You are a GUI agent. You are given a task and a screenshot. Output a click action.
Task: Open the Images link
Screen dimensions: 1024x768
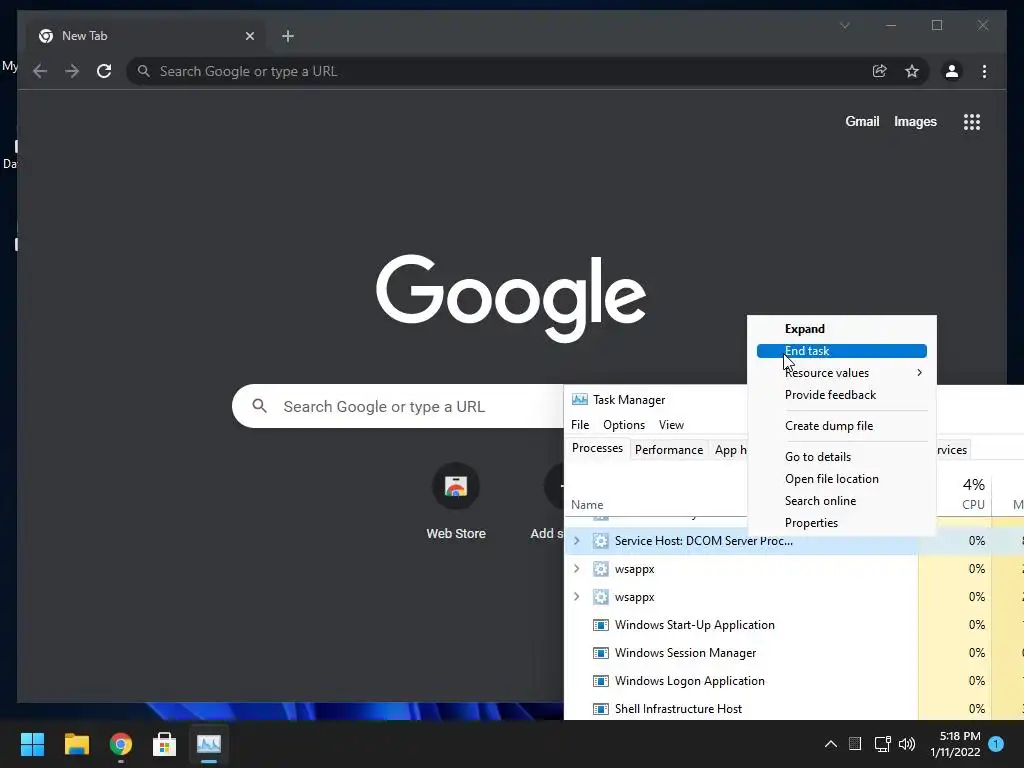pos(915,121)
